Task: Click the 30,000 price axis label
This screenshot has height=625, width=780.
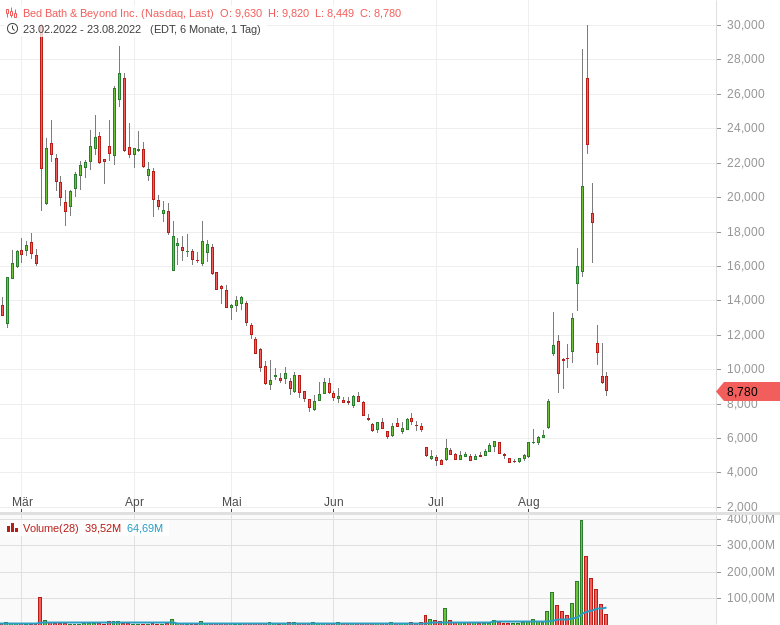Action: [746, 25]
